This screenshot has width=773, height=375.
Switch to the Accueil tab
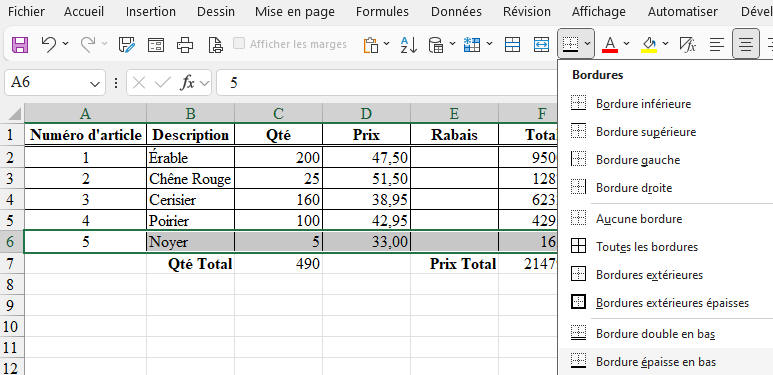[x=83, y=12]
